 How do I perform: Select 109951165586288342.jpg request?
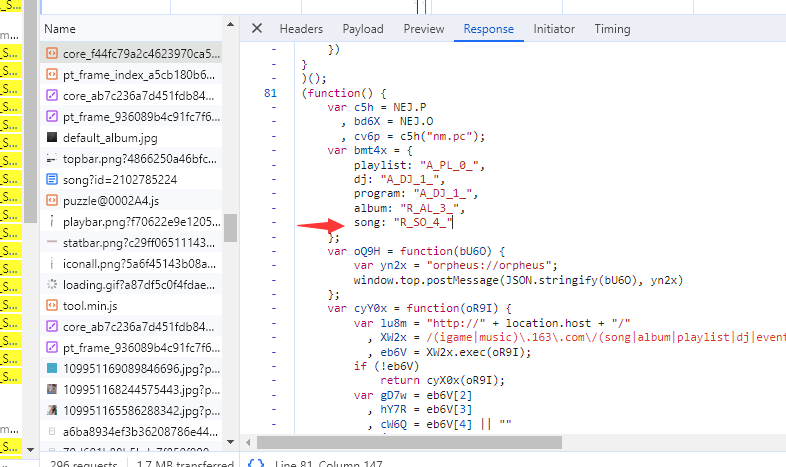pos(131,411)
